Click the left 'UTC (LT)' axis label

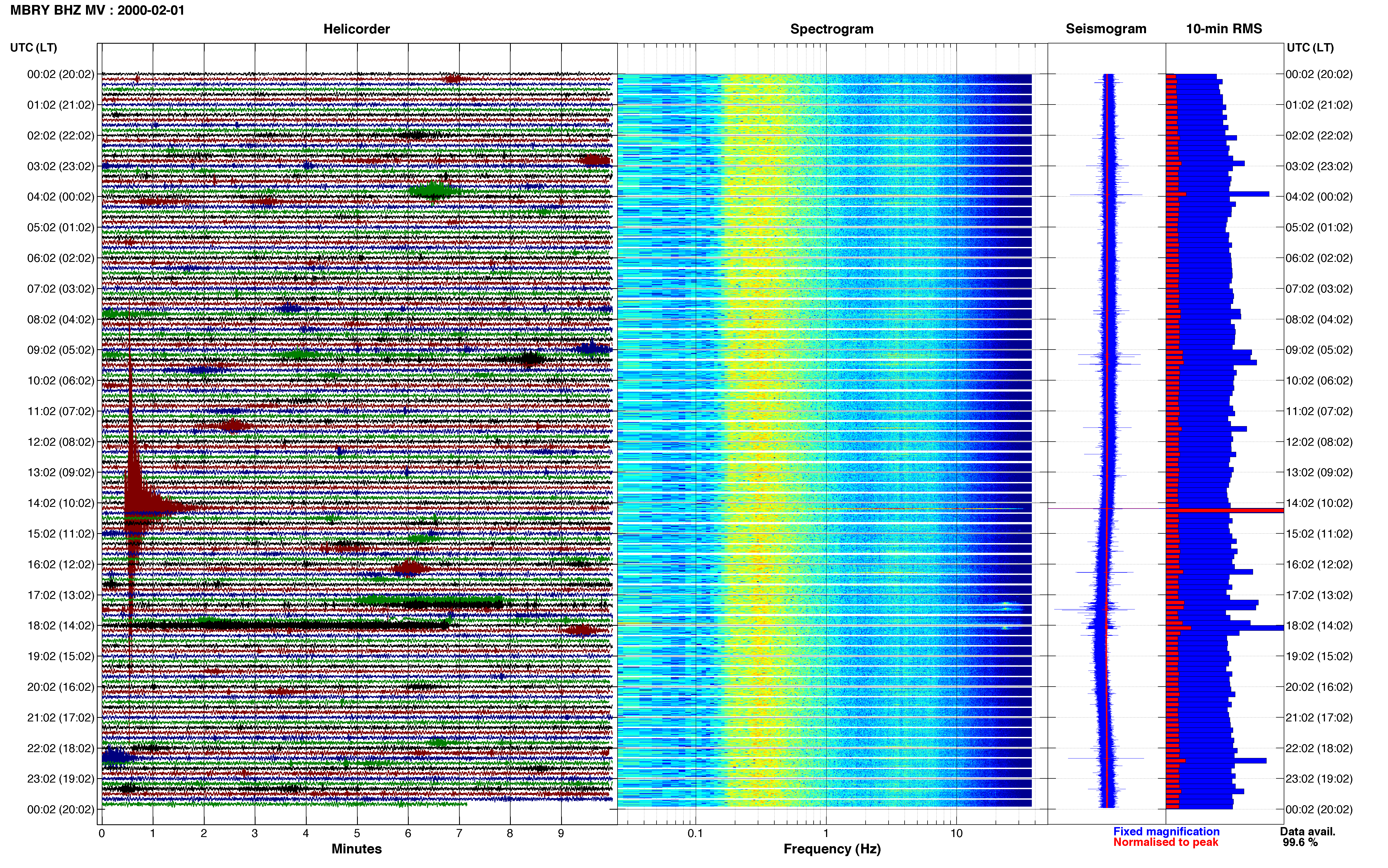pos(33,48)
